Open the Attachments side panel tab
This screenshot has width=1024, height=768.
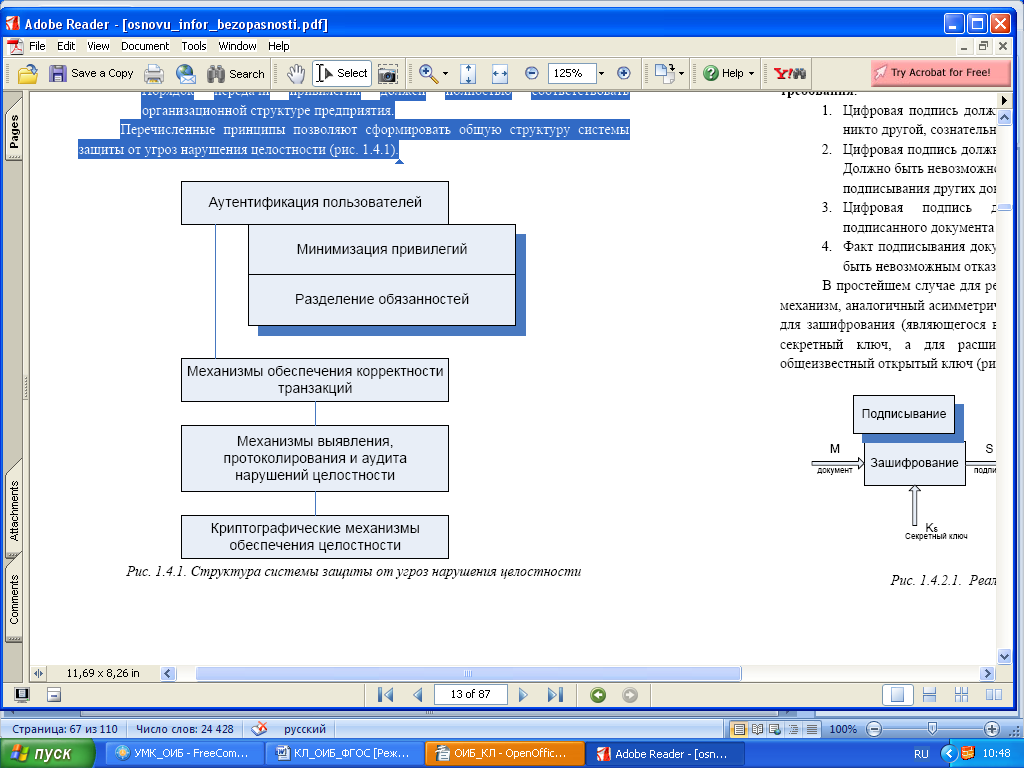[13, 509]
